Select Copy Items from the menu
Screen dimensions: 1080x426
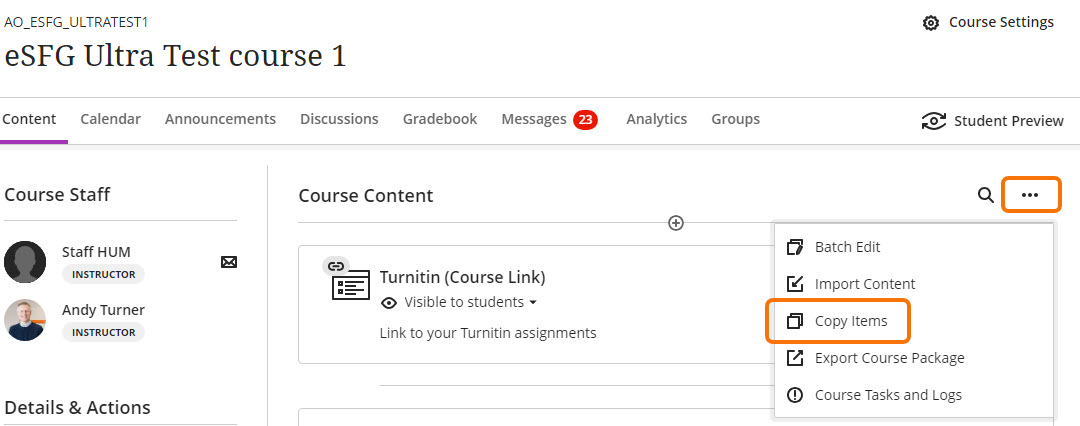pos(850,321)
